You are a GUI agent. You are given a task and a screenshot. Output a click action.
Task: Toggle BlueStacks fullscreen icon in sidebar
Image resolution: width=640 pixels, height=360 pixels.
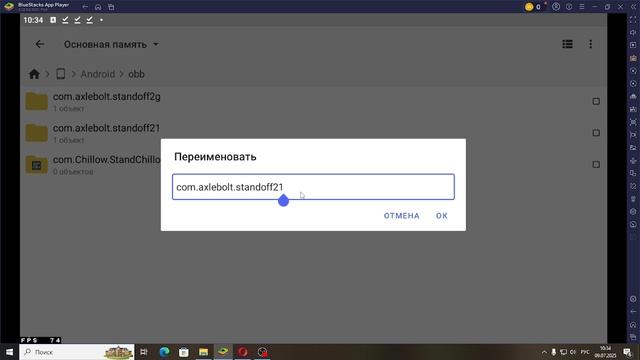[x=633, y=20]
